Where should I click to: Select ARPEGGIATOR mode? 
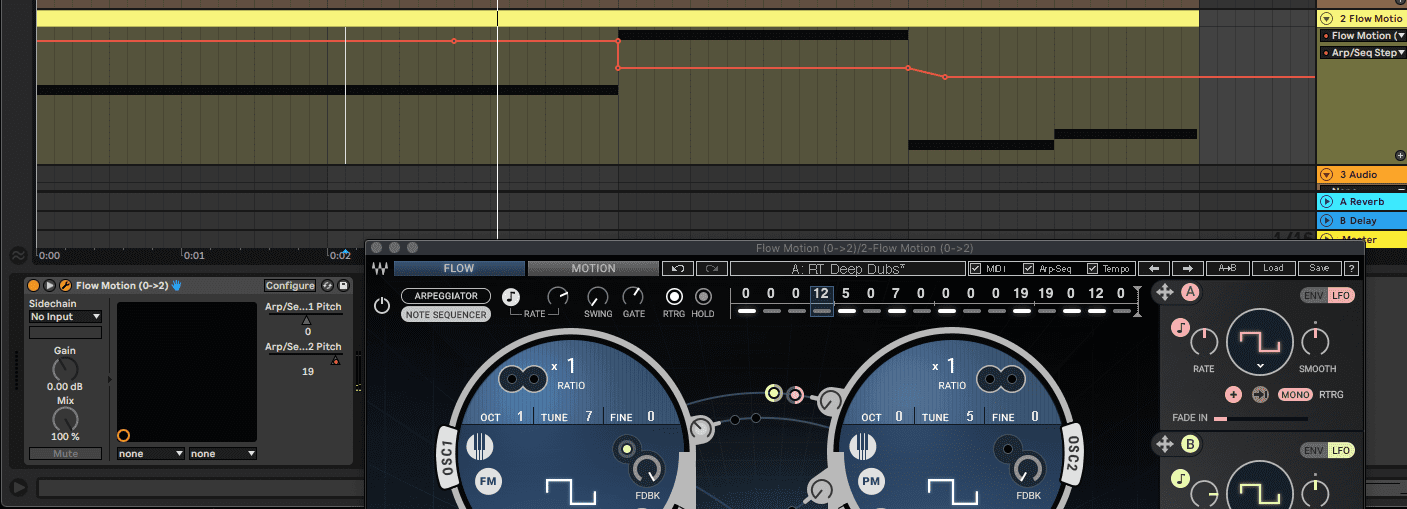point(447,296)
